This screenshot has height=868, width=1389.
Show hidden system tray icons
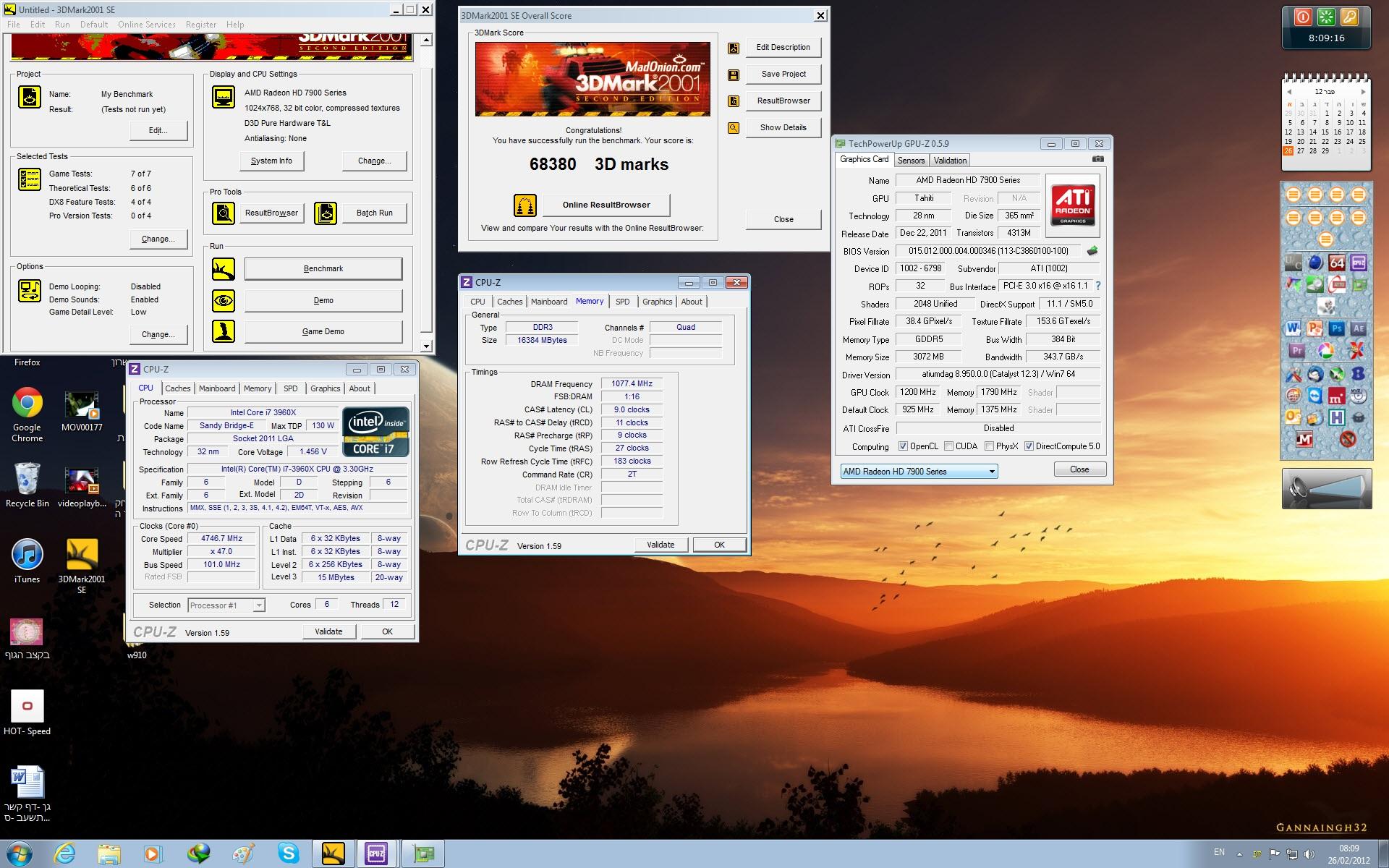pyautogui.click(x=1239, y=854)
